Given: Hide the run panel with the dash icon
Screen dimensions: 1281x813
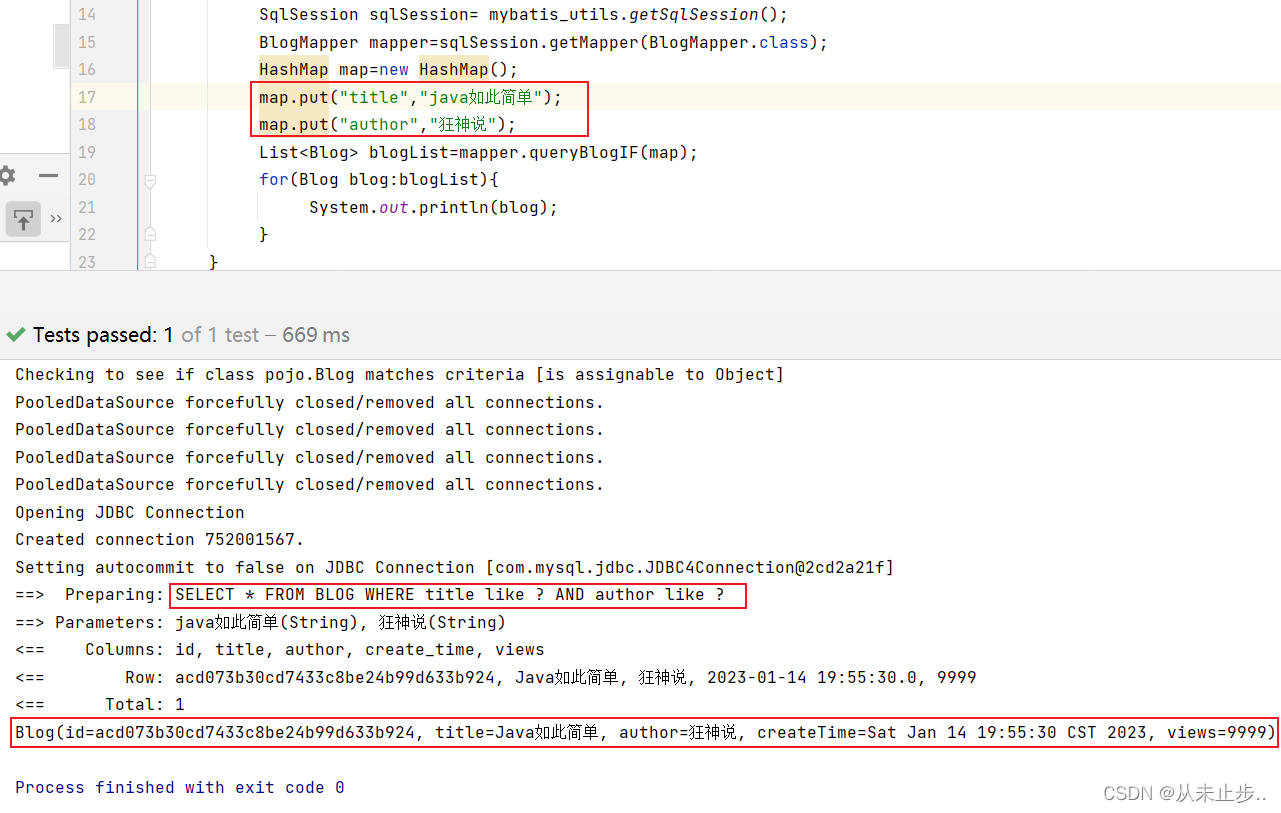Looking at the screenshot, I should point(48,176).
